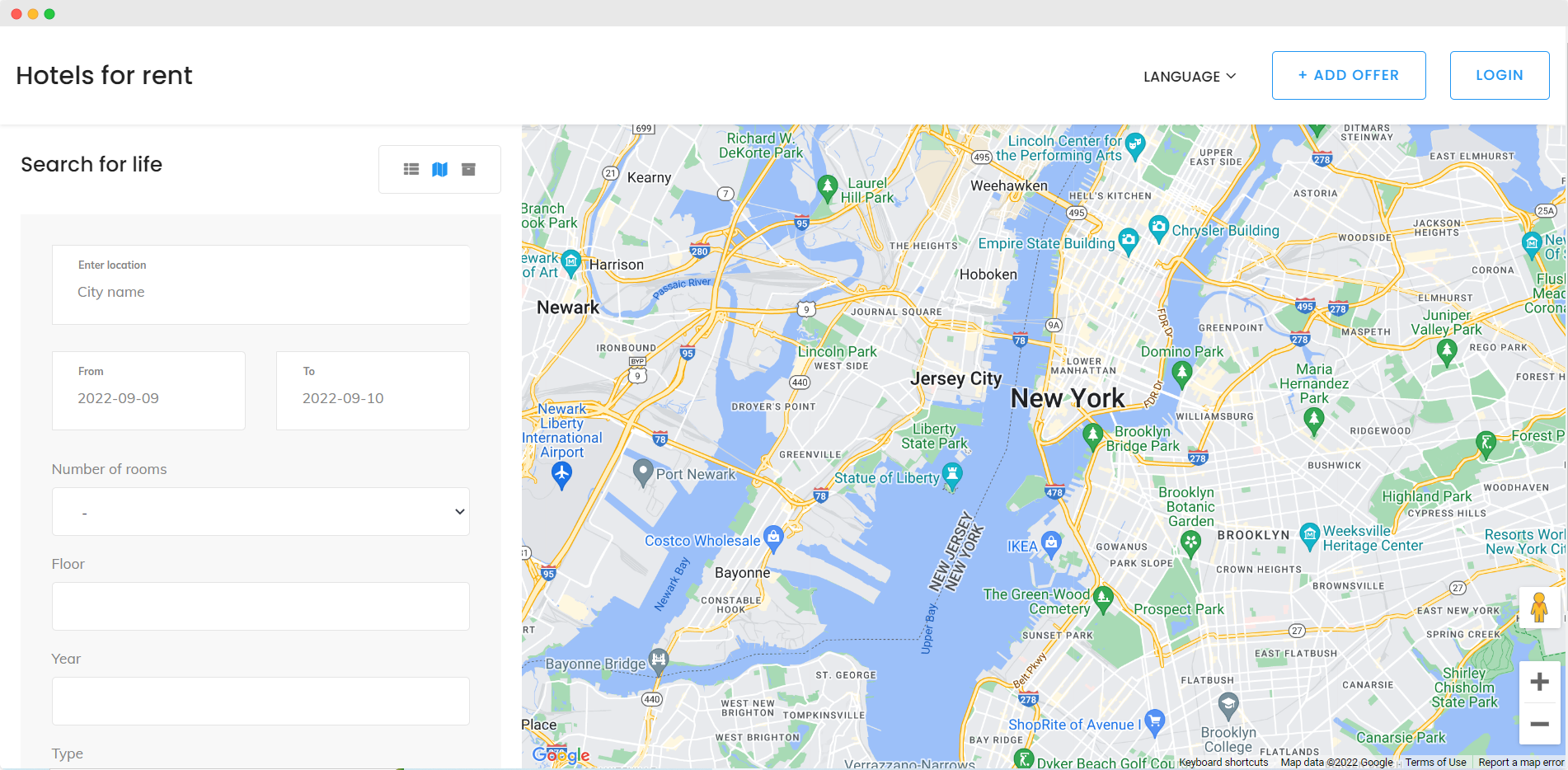
Task: Select the Bayonne Bridge marker
Action: coord(658,661)
